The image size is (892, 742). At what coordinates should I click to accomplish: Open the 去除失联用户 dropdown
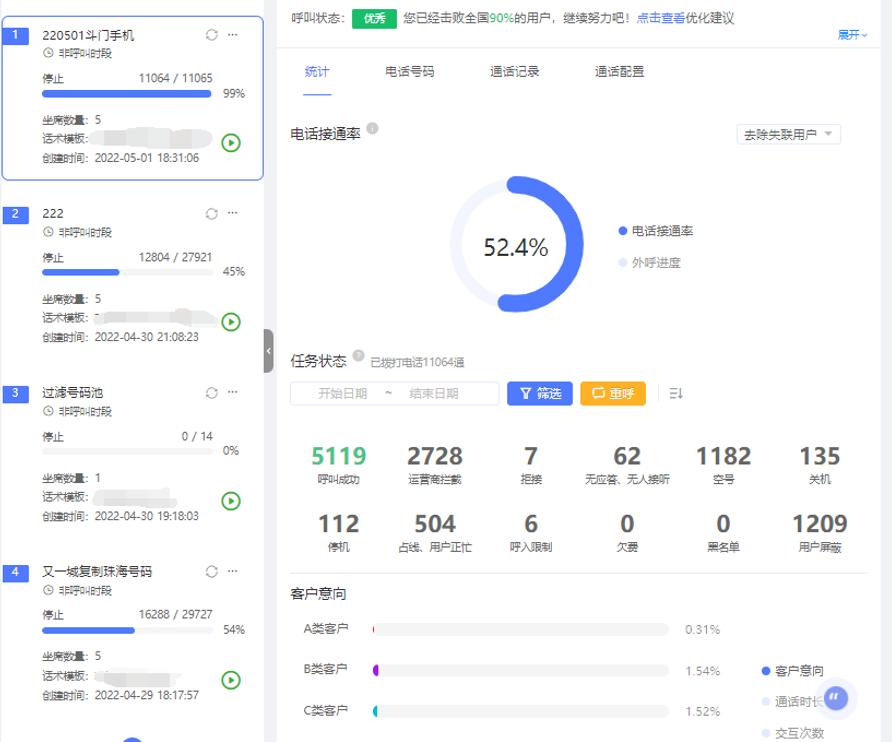coord(788,134)
